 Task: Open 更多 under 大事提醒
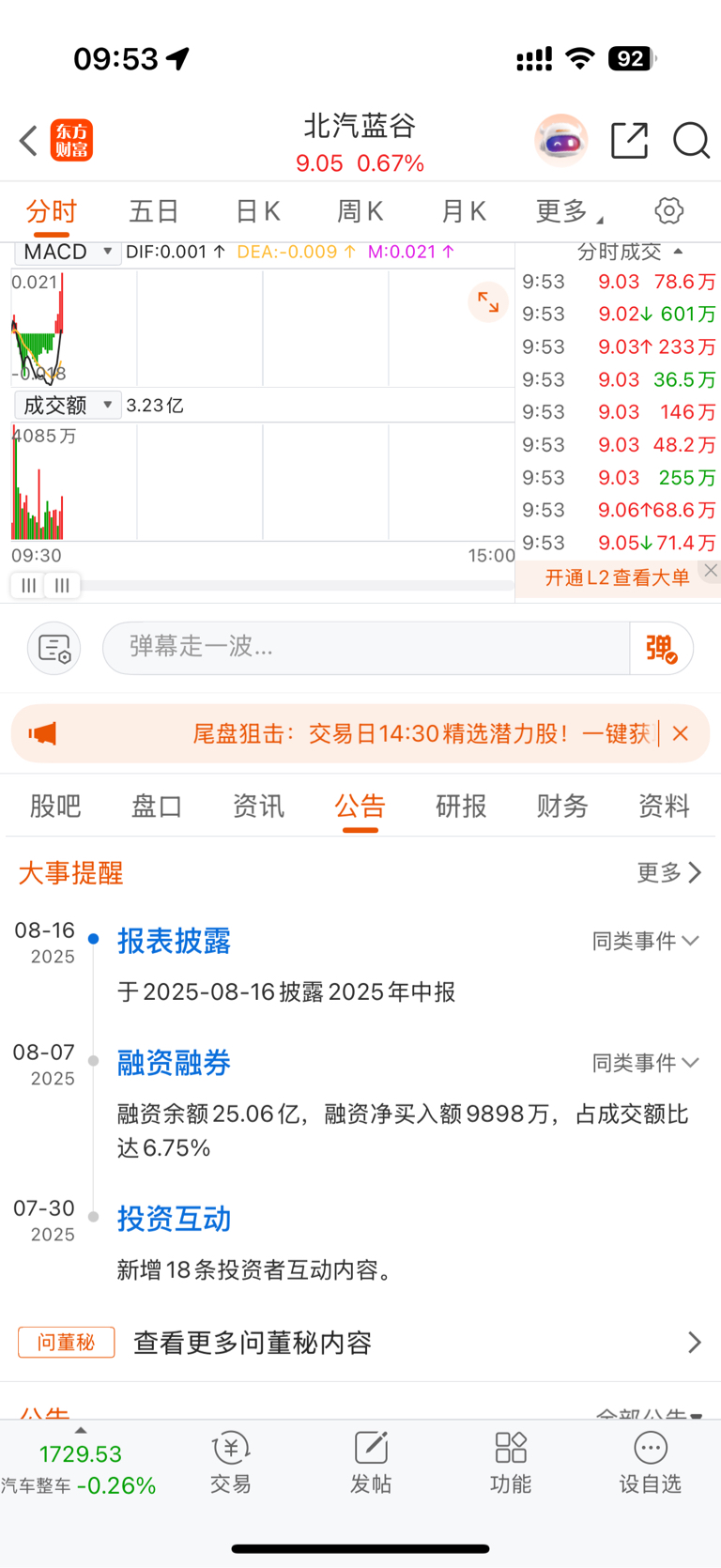click(x=669, y=872)
